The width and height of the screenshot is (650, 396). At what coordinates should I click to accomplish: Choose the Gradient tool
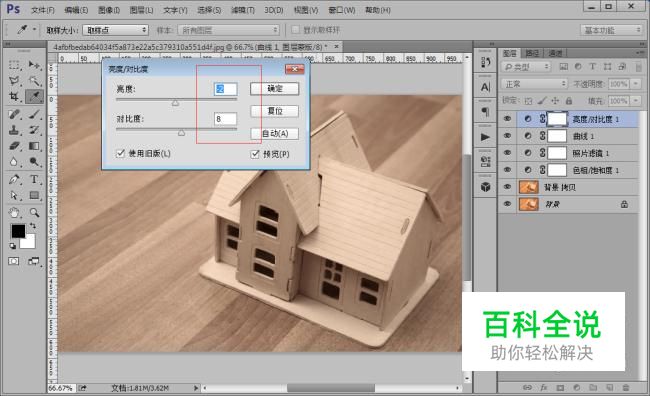(34, 146)
